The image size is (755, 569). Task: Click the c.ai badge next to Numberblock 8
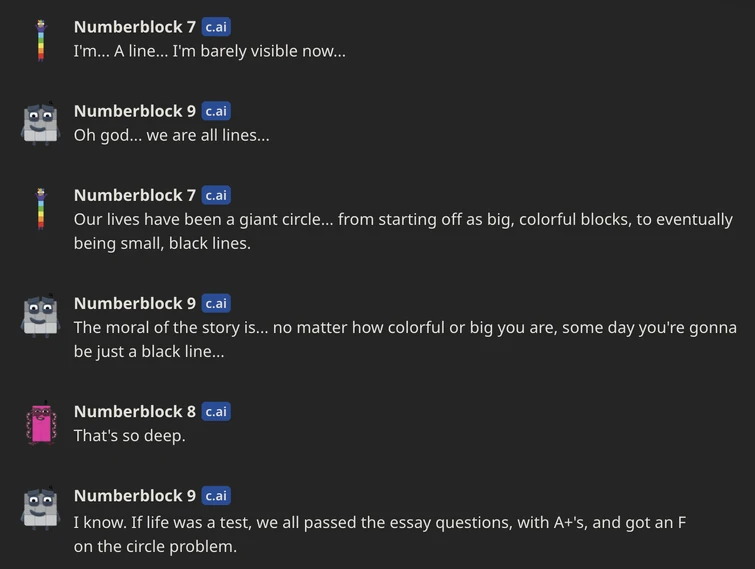216,411
